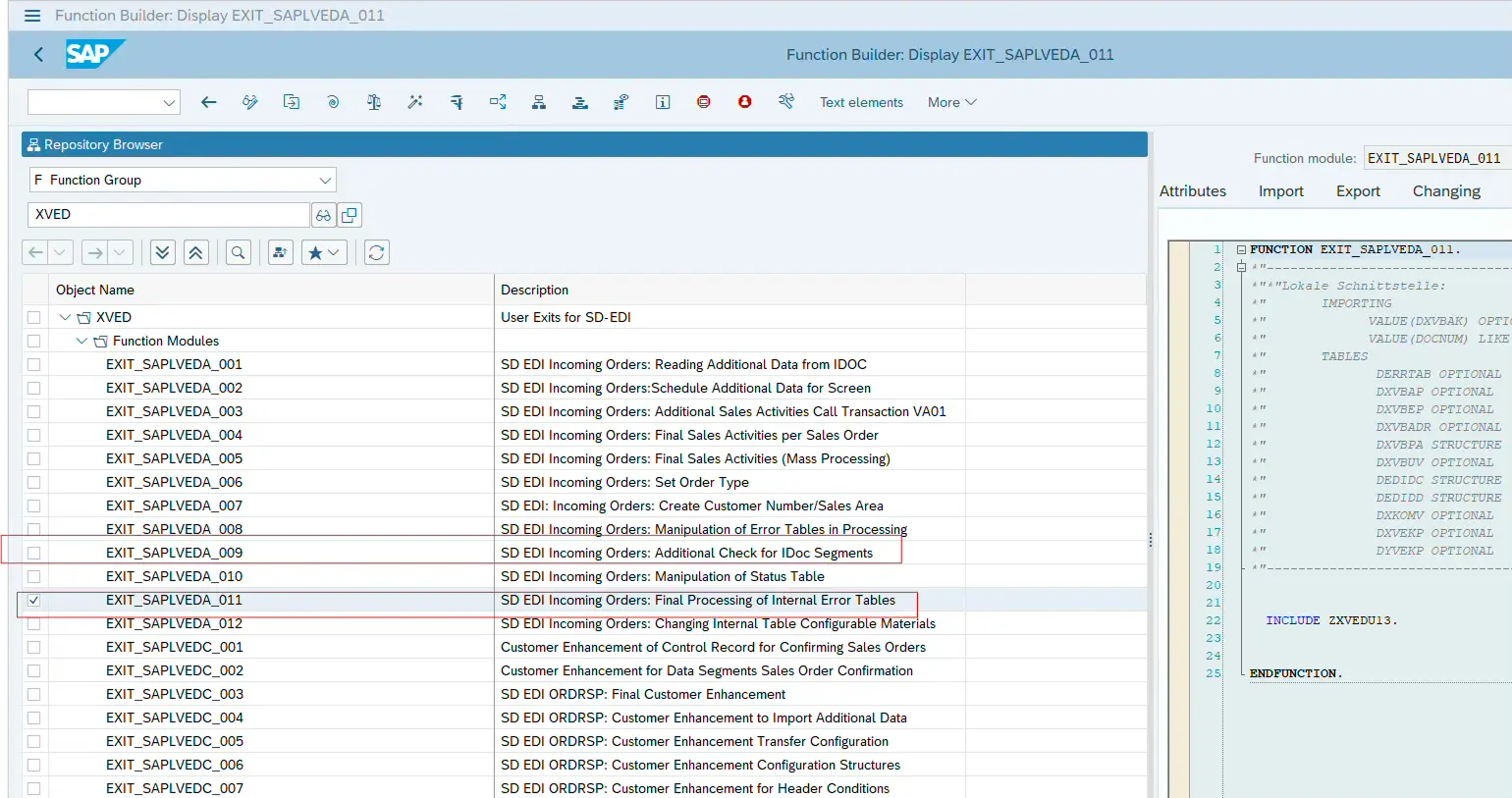Switch to the Import tab
The height and width of the screenshot is (798, 1512).
point(1280,191)
